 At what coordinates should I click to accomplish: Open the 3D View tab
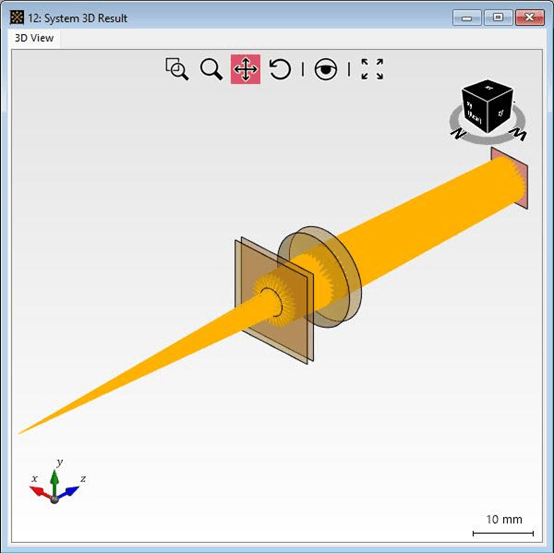[x=34, y=38]
